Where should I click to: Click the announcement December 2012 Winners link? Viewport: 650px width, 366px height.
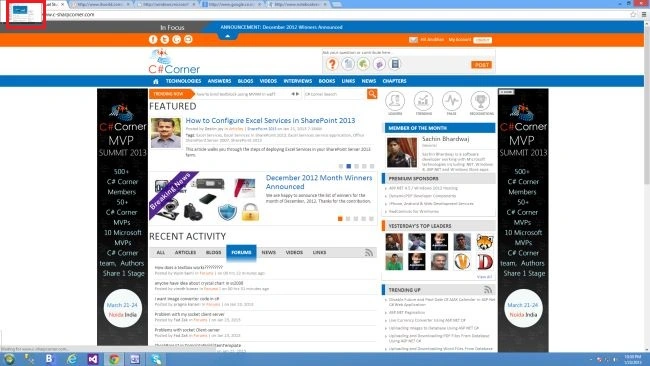coord(281,27)
